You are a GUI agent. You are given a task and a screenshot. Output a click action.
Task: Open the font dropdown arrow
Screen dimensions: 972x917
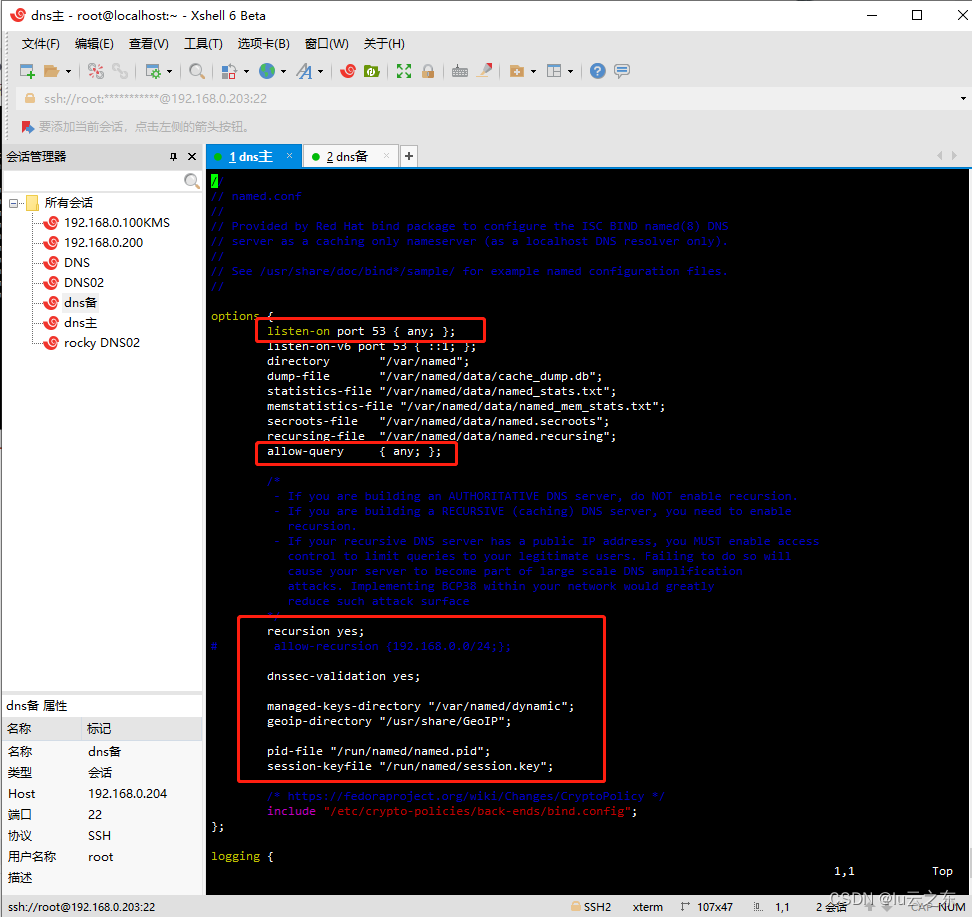click(321, 72)
